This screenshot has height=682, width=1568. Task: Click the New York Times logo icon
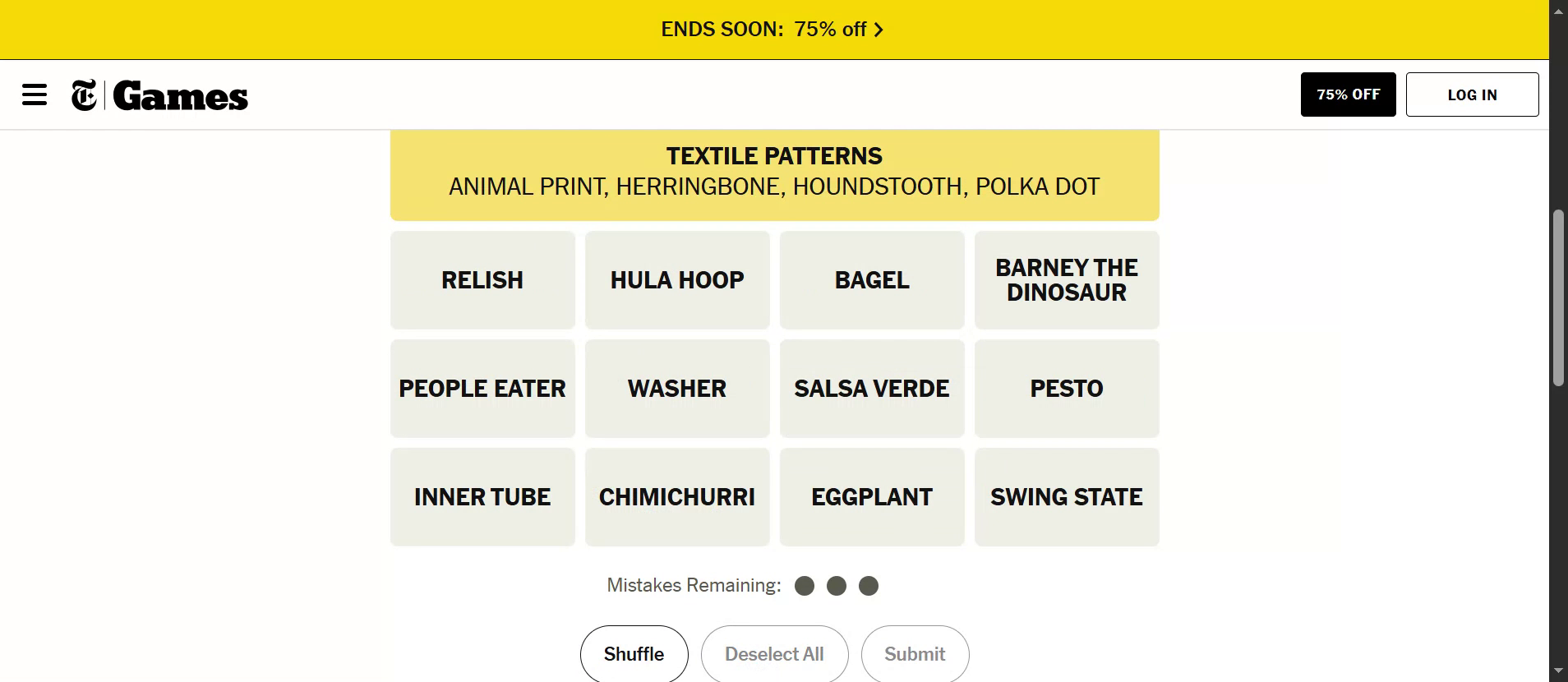pos(84,95)
